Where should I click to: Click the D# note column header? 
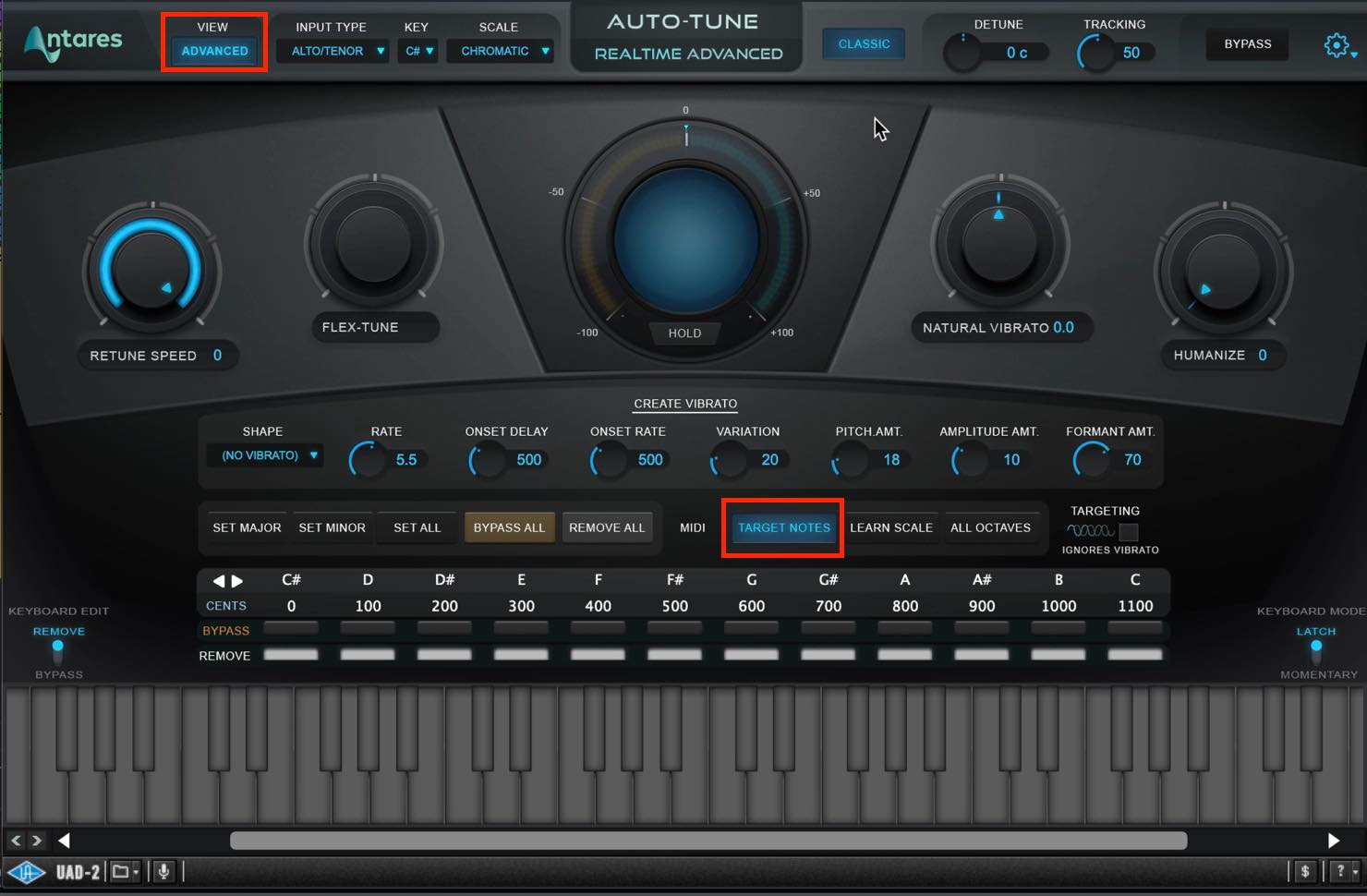444,580
